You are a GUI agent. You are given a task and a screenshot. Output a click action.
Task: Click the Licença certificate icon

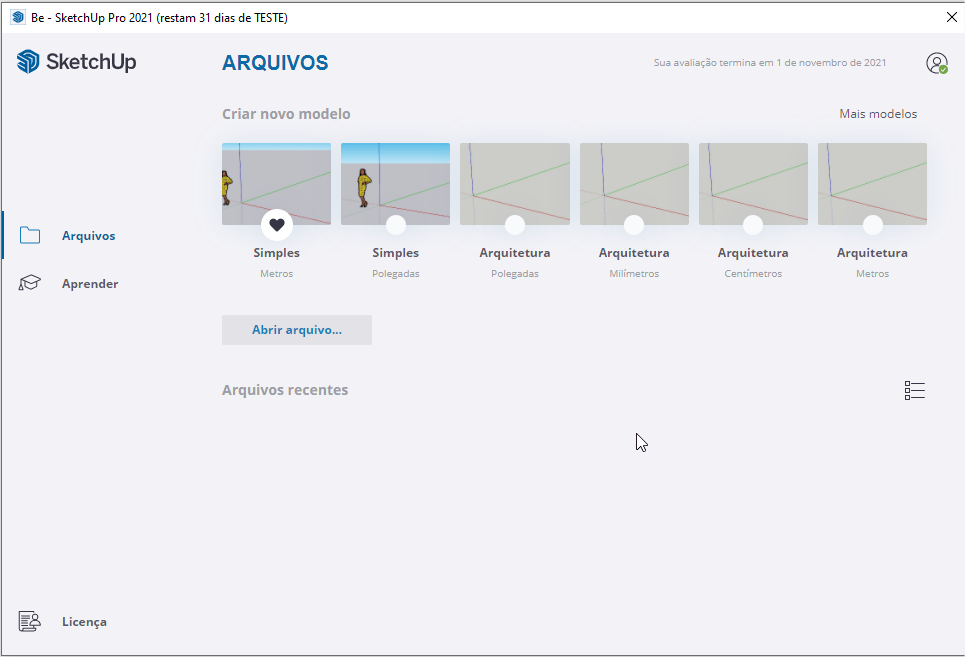click(x=30, y=621)
